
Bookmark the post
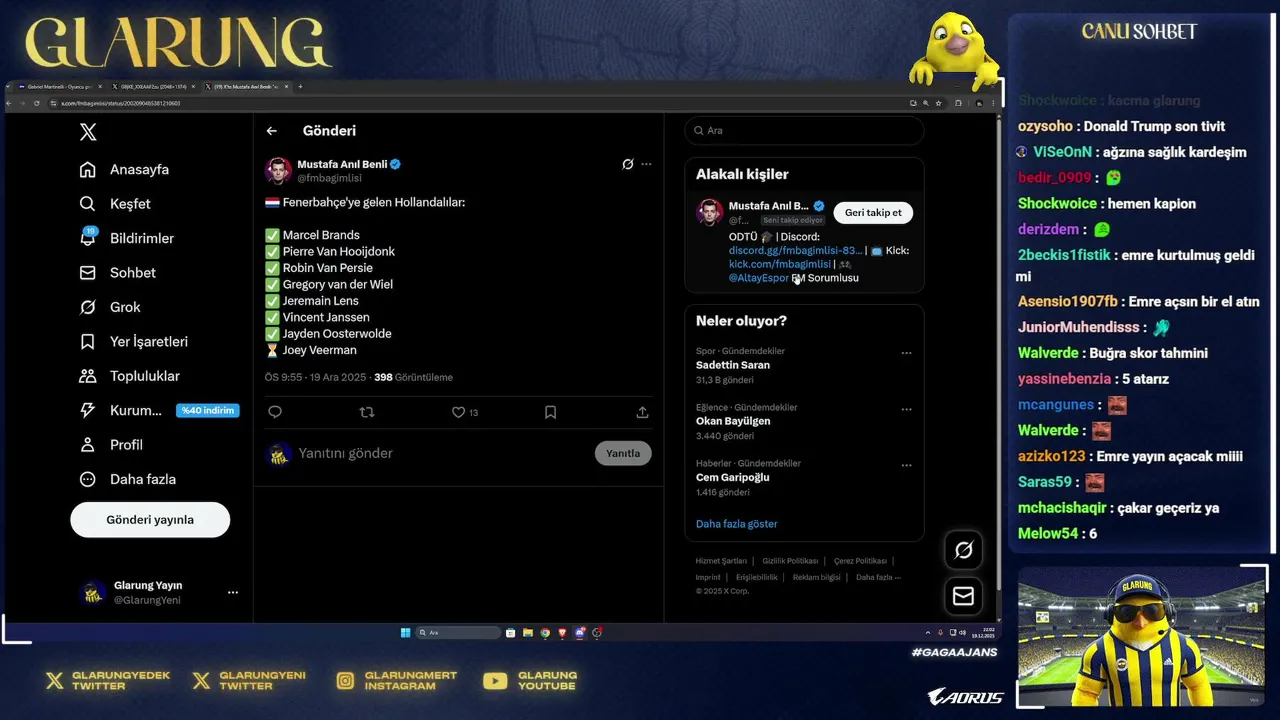[550, 412]
